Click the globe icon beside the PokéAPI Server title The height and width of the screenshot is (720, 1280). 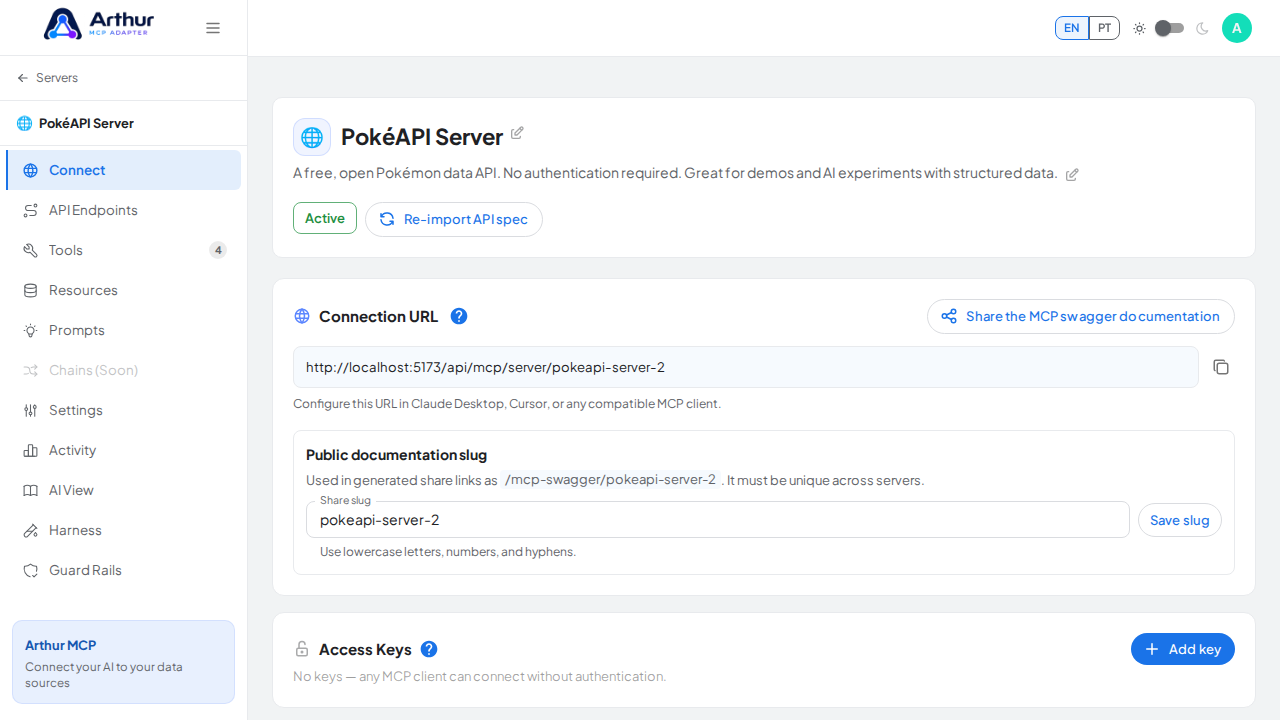pos(312,137)
